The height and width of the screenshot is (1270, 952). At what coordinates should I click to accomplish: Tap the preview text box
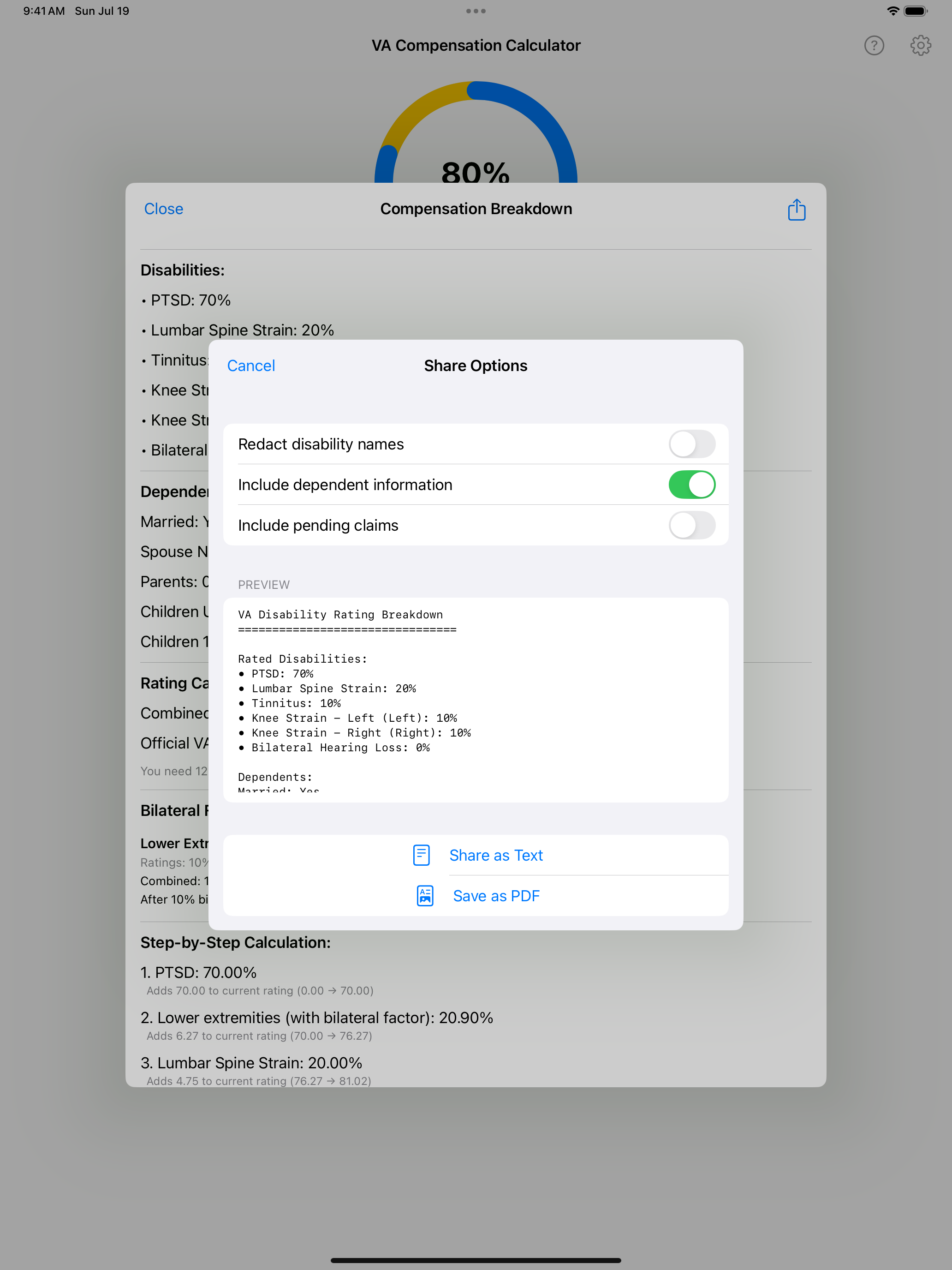pos(476,700)
